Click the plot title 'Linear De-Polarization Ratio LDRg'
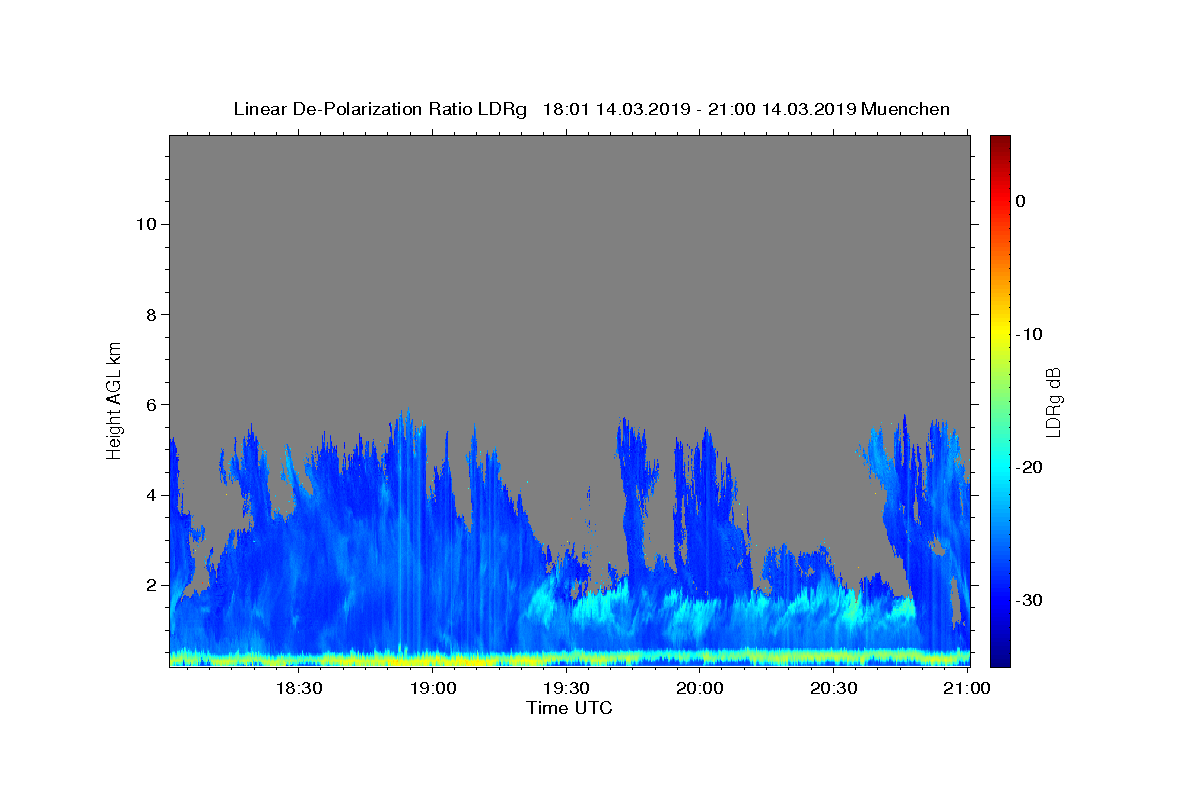Screen dimensions: 1200x800 [380, 109]
